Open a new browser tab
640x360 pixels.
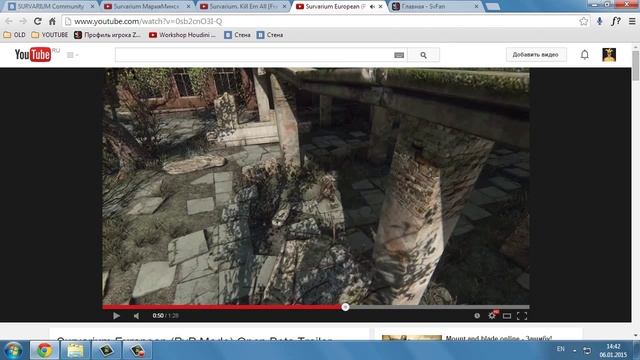493,7
